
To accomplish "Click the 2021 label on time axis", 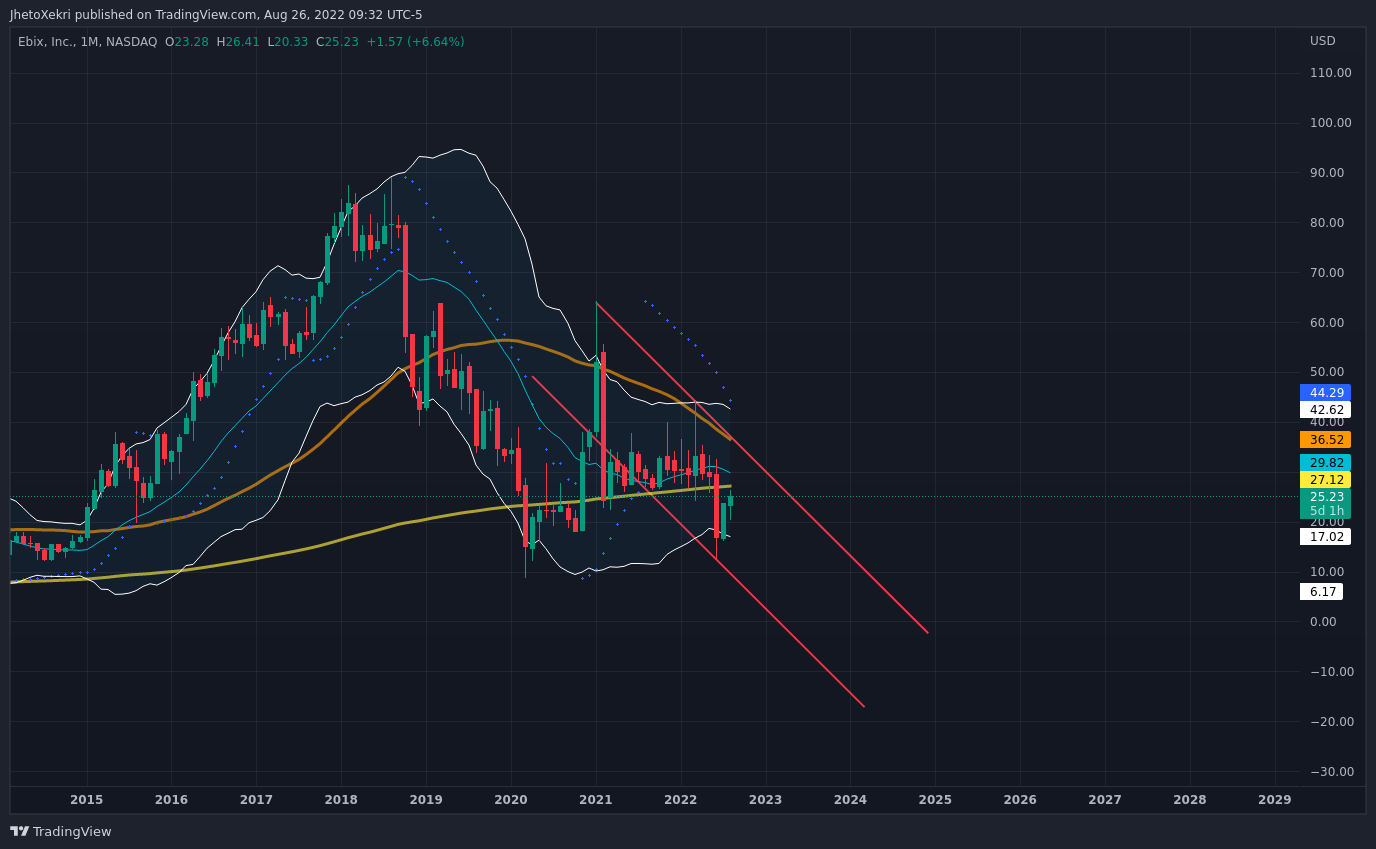I will [596, 800].
